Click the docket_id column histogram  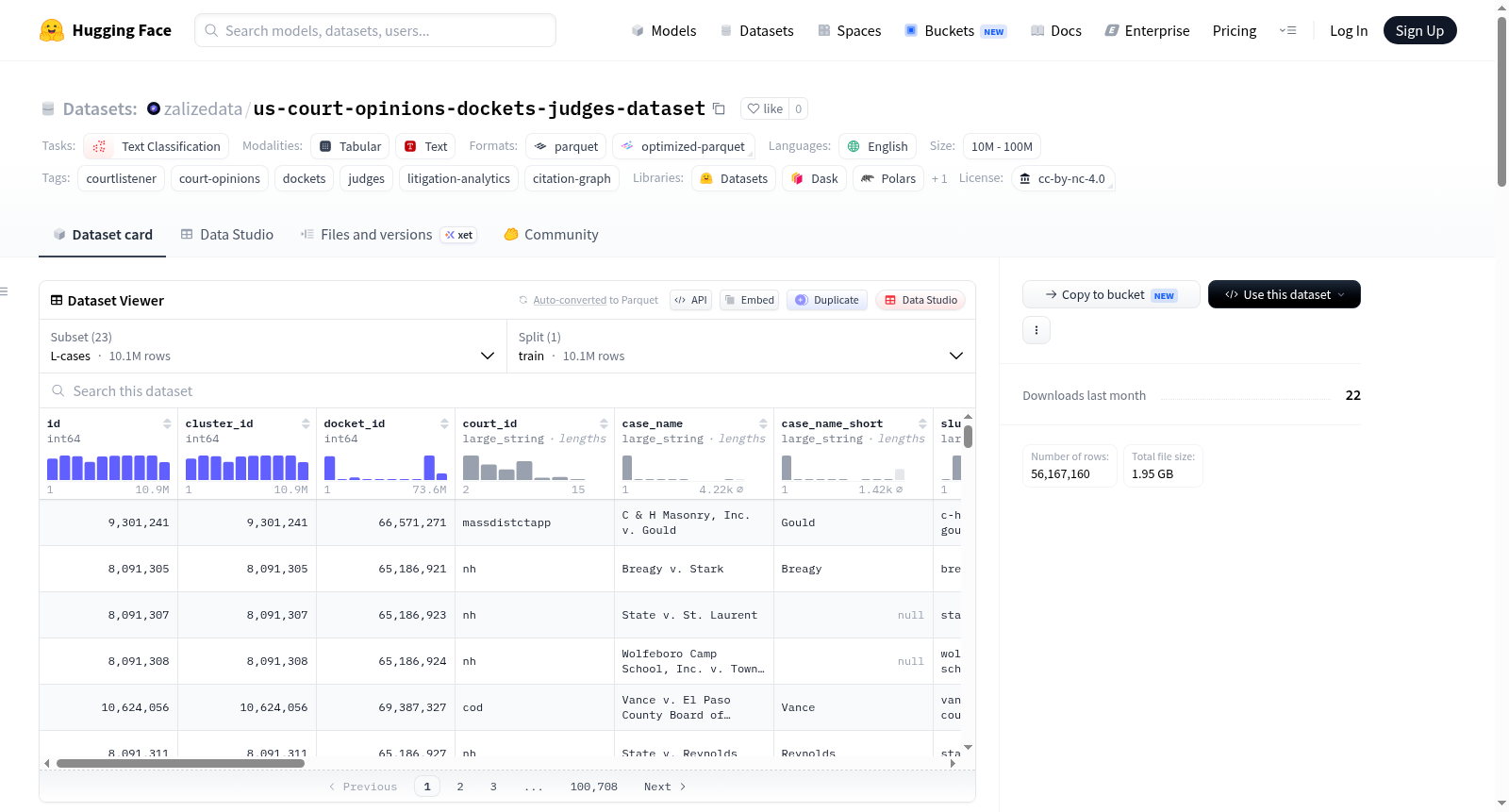coord(386,468)
